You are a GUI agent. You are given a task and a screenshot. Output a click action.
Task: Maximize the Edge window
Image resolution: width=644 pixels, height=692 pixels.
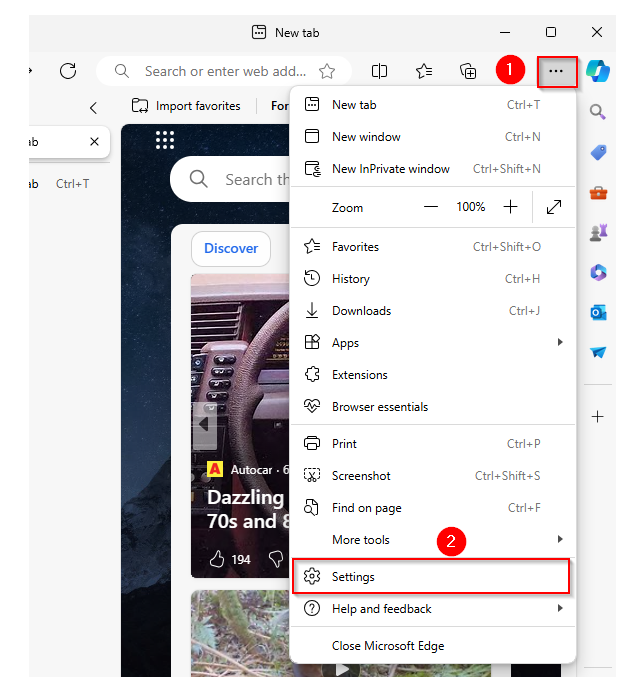click(550, 32)
